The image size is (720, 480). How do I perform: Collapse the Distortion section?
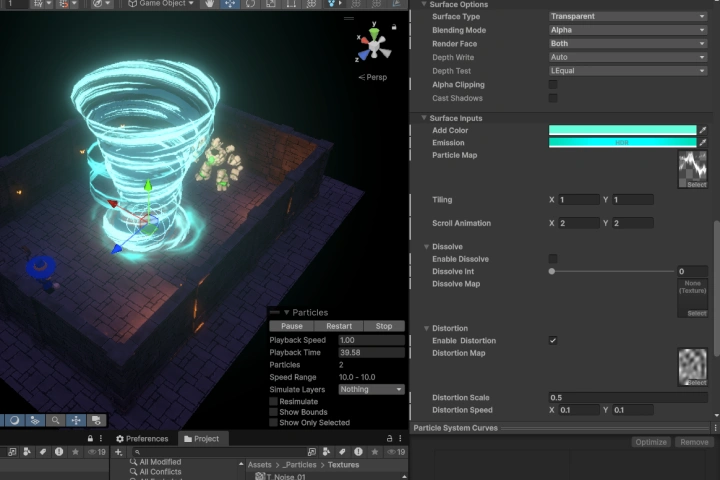tap(426, 328)
